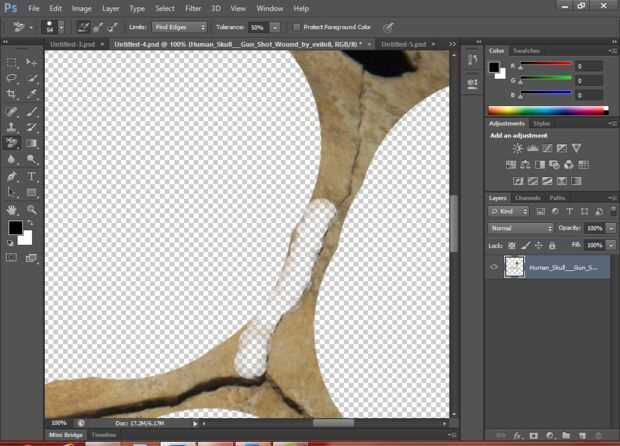The image size is (620, 446).
Task: Switch to the Swatches tab
Action: click(x=526, y=51)
